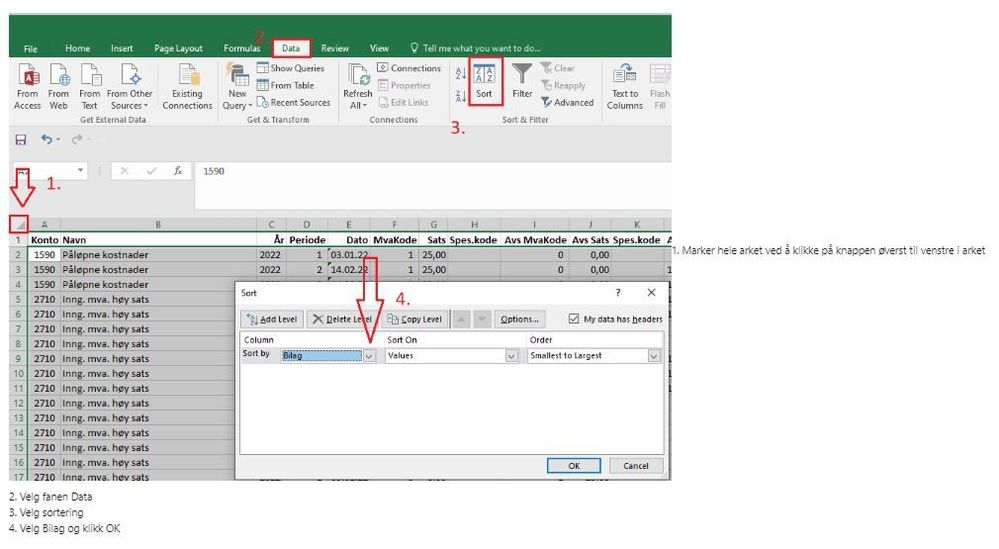999x549 pixels.
Task: Switch to the Data ribbon tab
Action: tap(291, 48)
